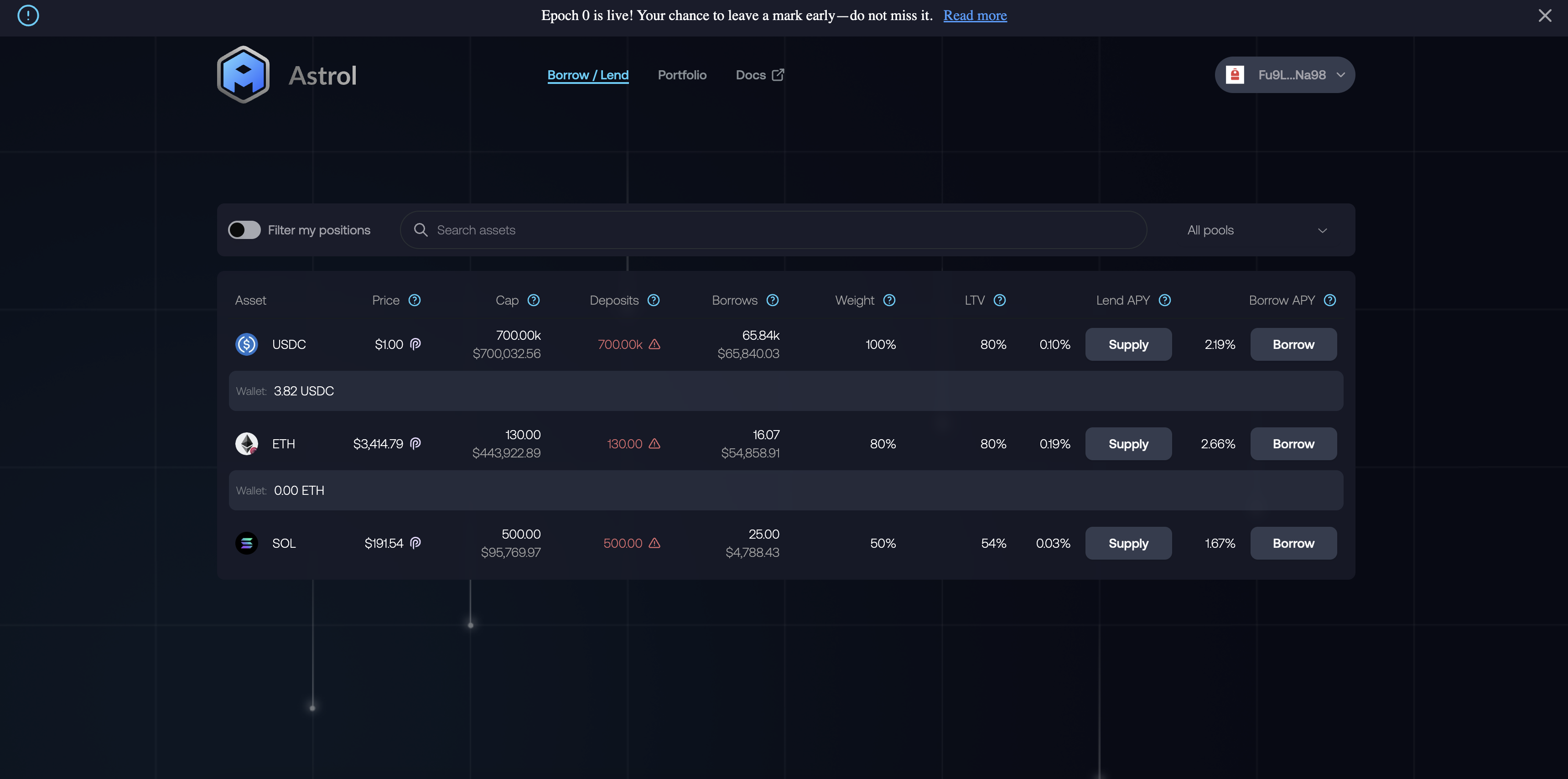Select the Borrow / Lend tab
1568x779 pixels.
coord(587,75)
